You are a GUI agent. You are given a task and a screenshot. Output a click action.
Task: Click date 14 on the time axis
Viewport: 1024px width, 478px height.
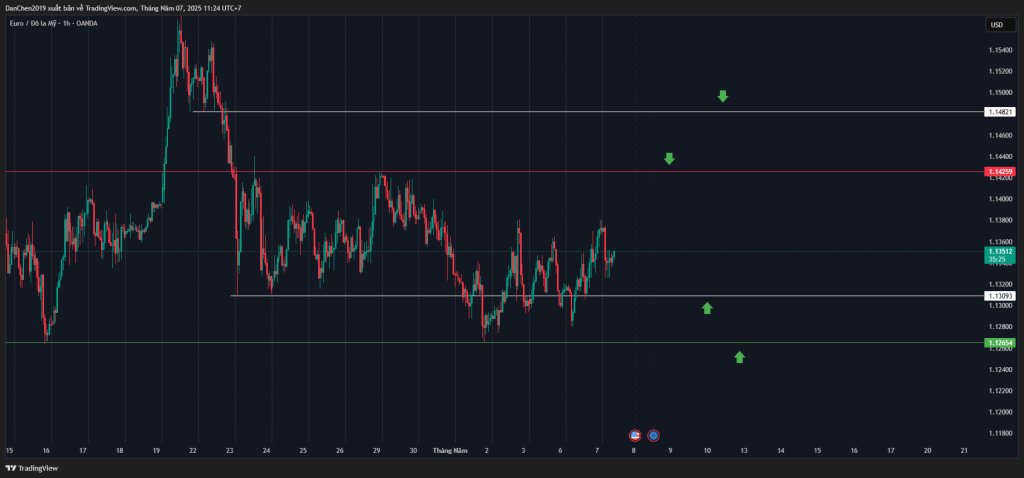(780, 451)
